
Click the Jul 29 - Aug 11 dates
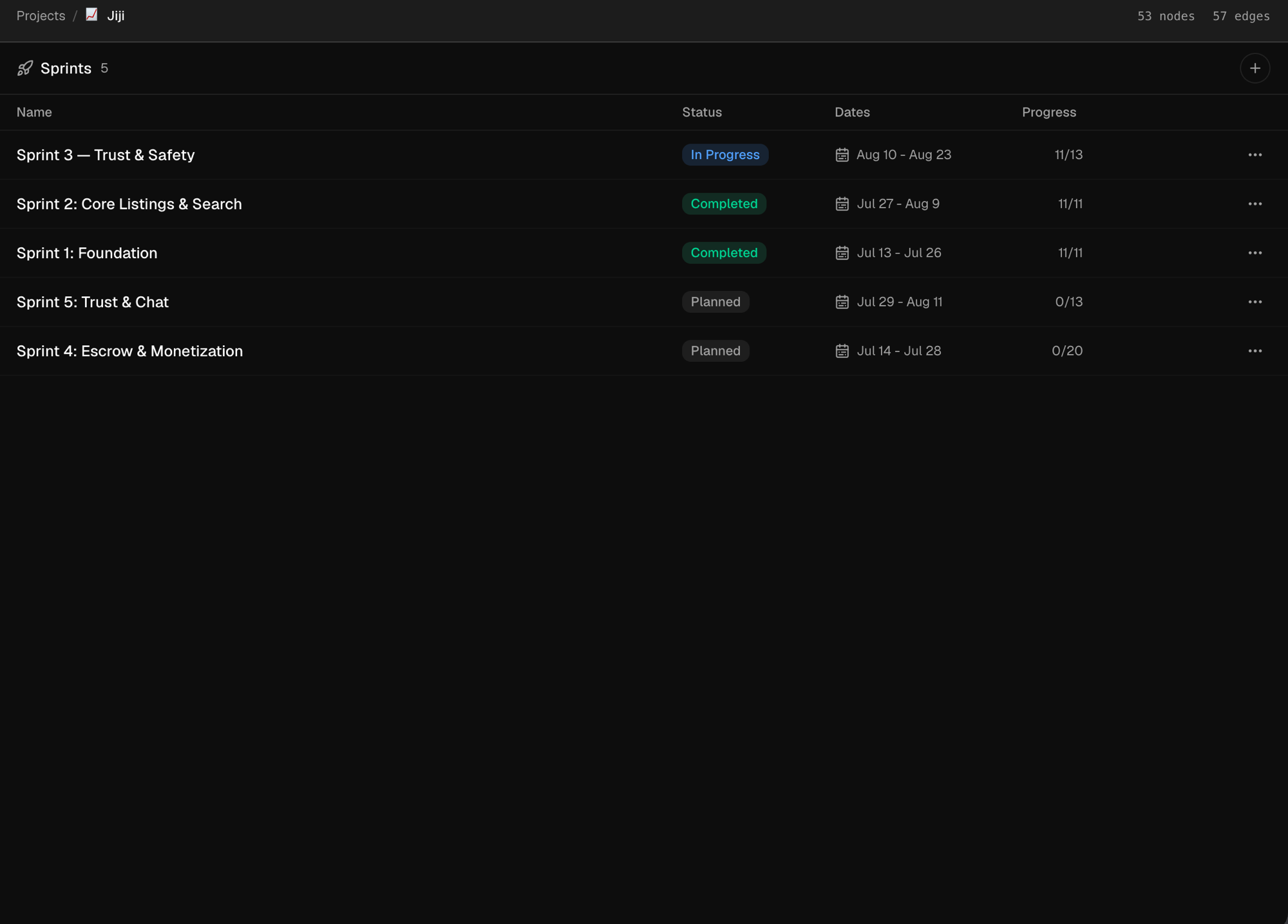tap(899, 301)
